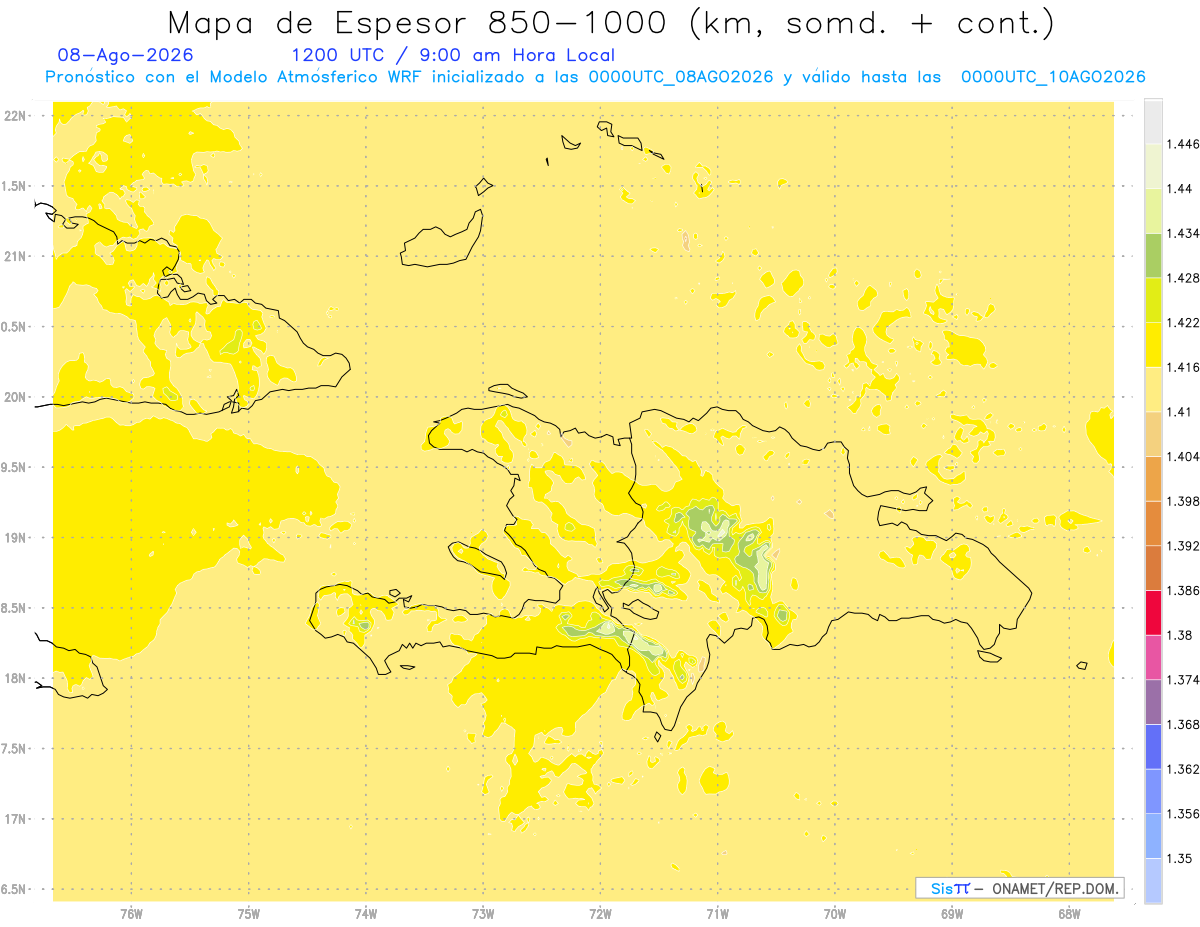Click the colorbar label '1.362'
The image size is (1200, 927).
point(1183,769)
